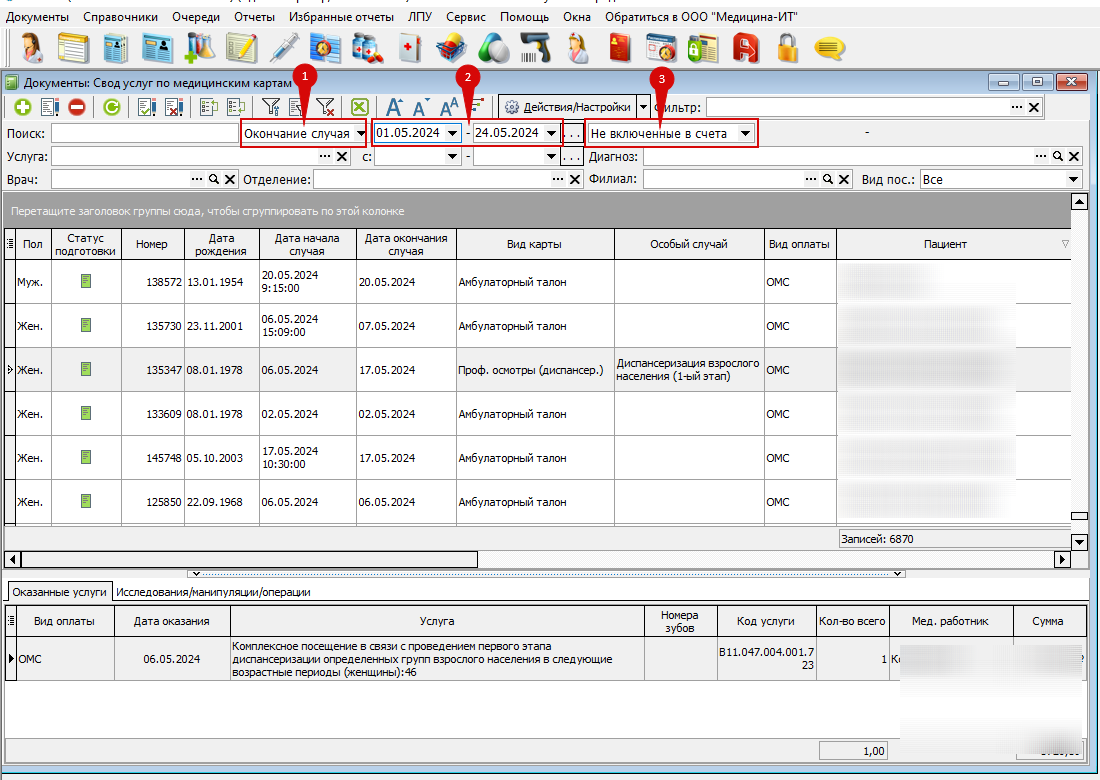Open the end date 24.05.2024 picker

pyautogui.click(x=551, y=133)
